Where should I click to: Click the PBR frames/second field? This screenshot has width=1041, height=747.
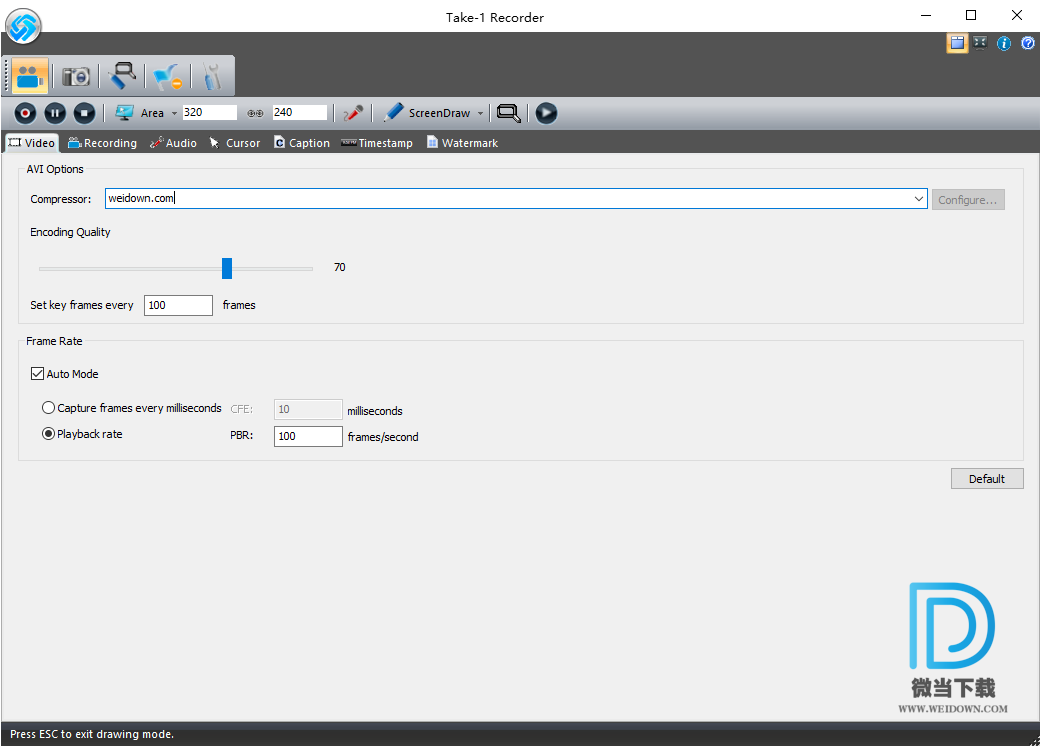(x=308, y=436)
